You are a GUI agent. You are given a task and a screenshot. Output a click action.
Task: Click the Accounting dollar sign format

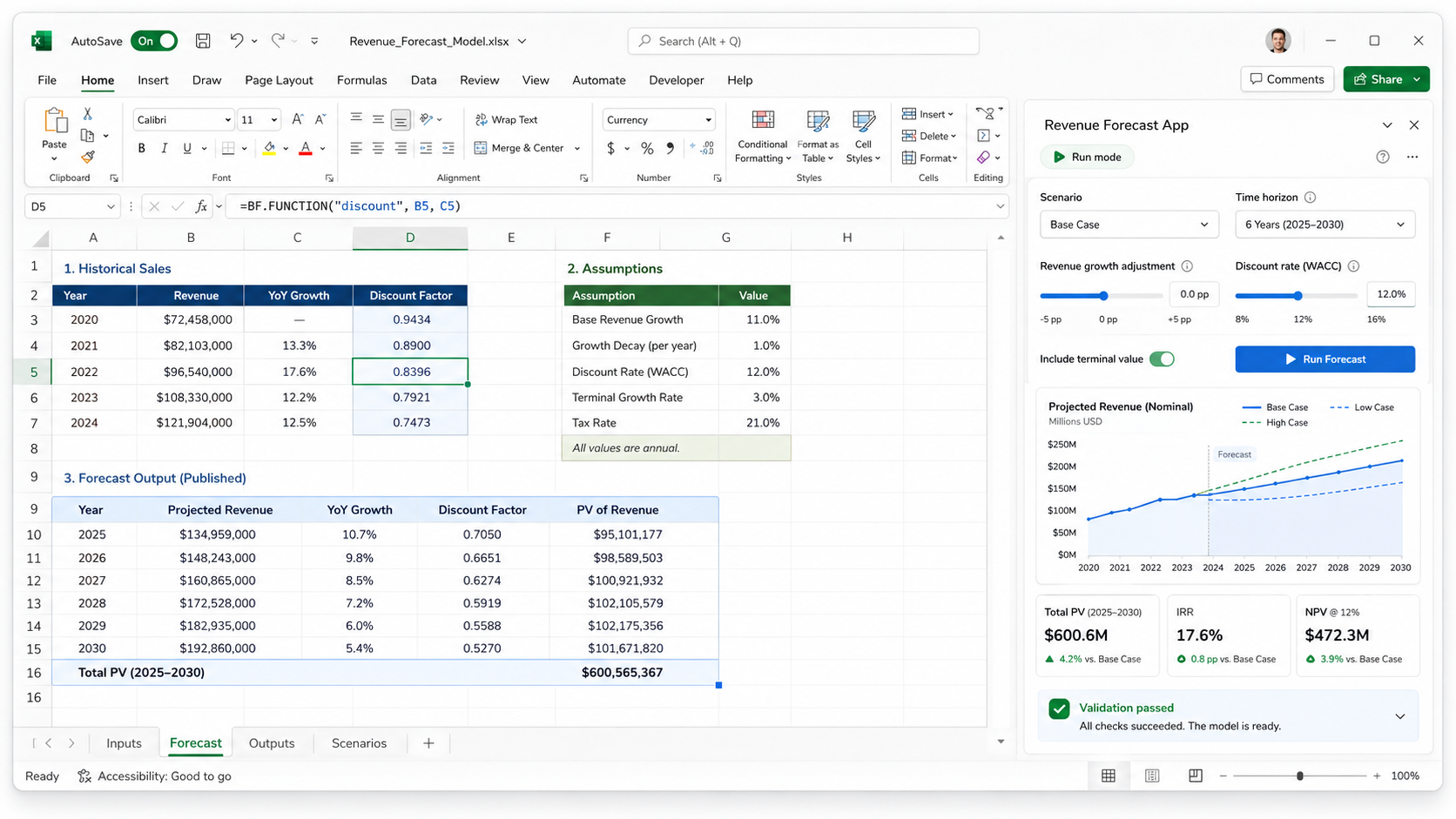[x=610, y=149]
